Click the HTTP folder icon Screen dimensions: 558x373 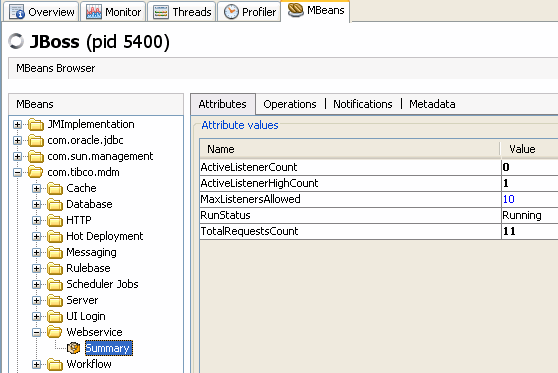[55, 221]
